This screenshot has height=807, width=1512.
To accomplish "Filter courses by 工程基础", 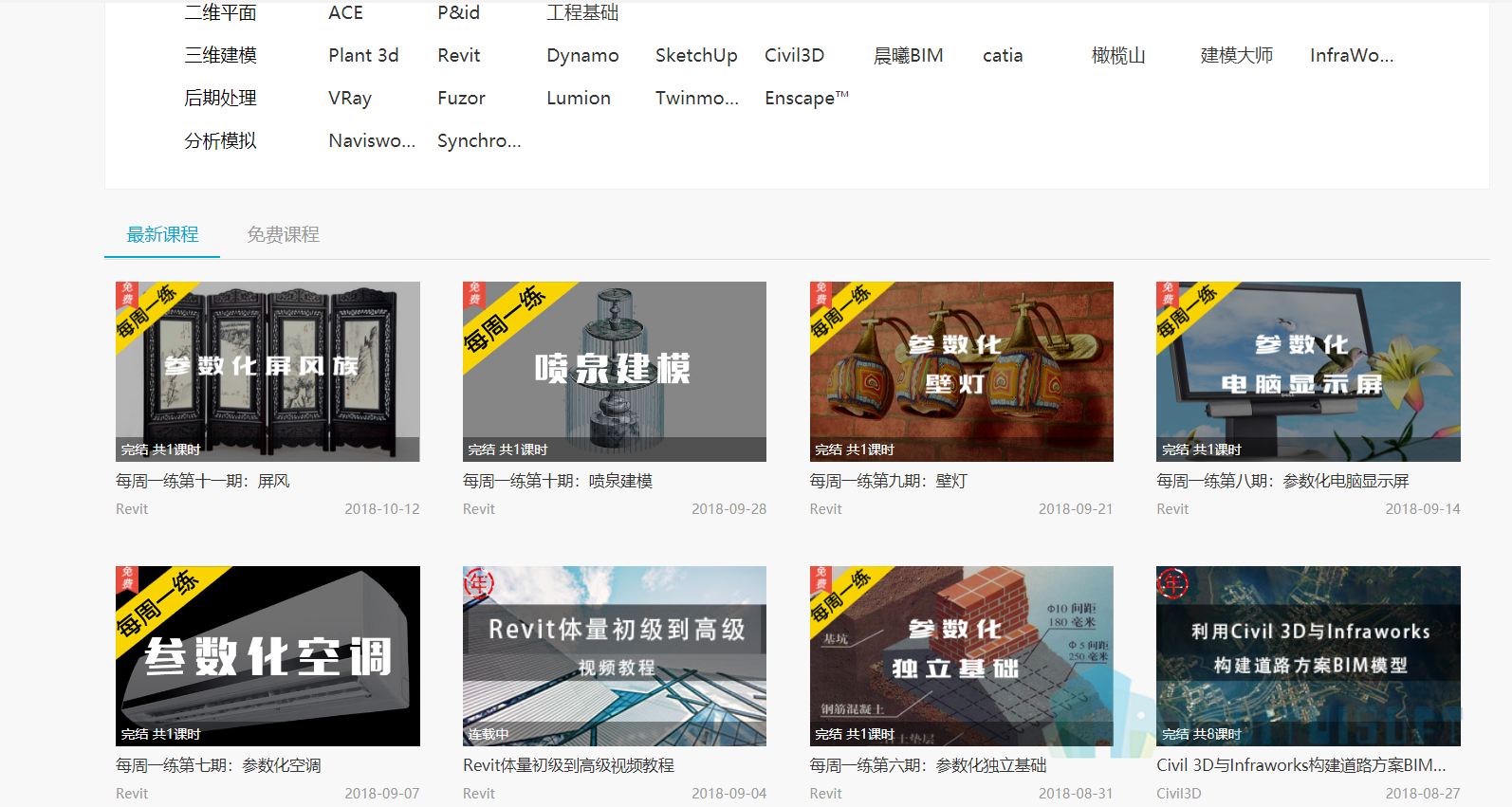I will pyautogui.click(x=582, y=12).
